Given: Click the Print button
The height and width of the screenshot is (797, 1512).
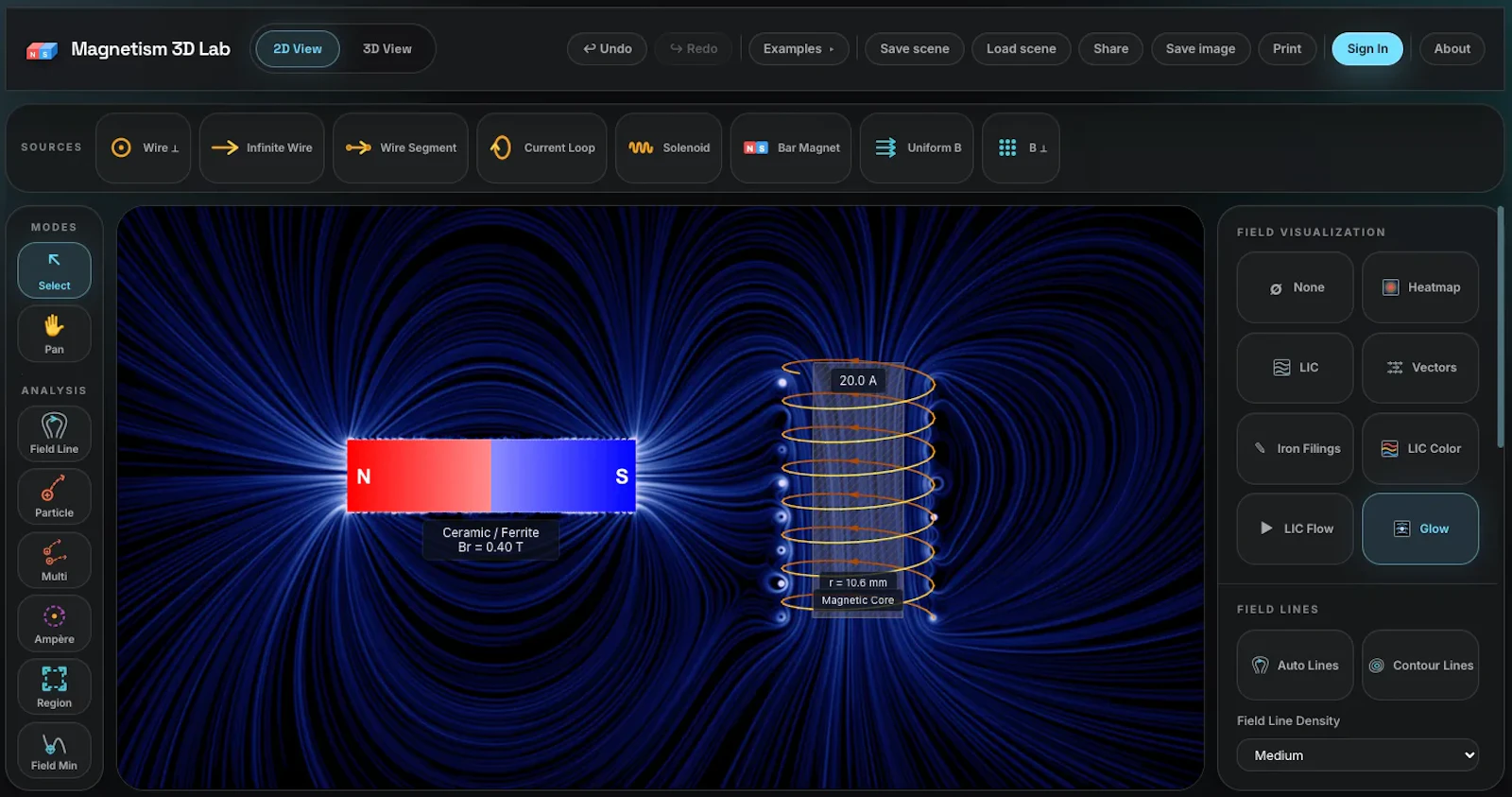Looking at the screenshot, I should 1287,49.
